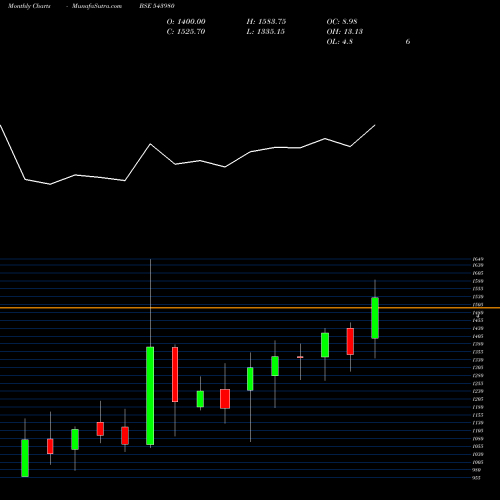
Task: Click the 'Monthly Charts' title text
Action: point(29,6)
